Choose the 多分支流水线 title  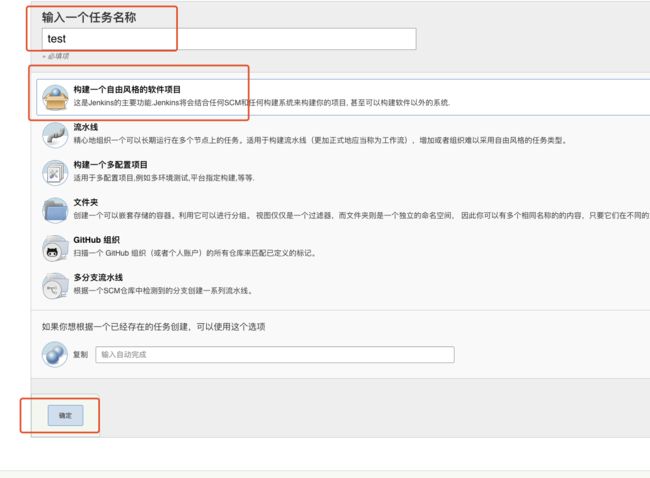(x=98, y=277)
